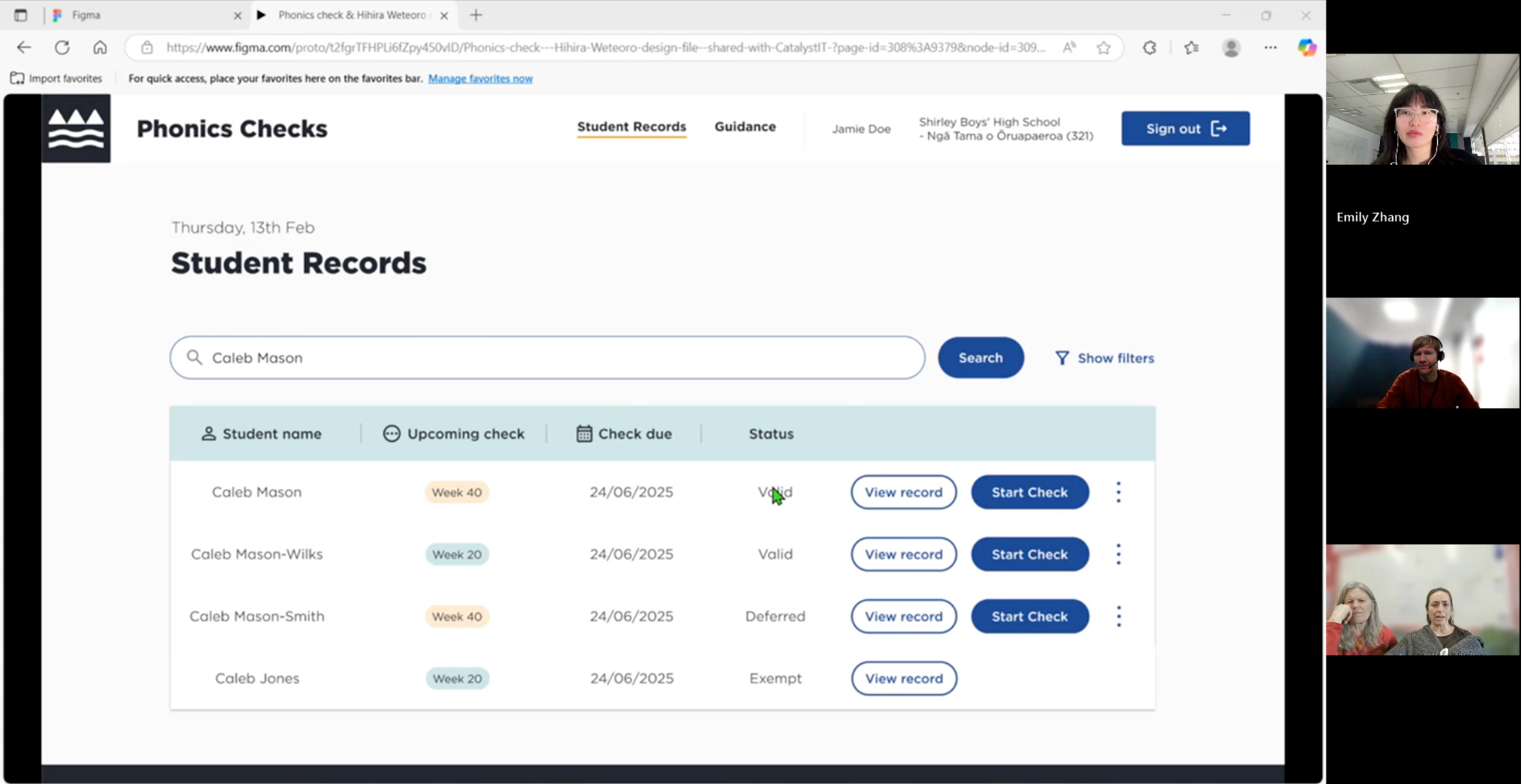The image size is (1521, 784).
Task: Click the Phonics Checks mountain logo
Action: pyautogui.click(x=76, y=128)
